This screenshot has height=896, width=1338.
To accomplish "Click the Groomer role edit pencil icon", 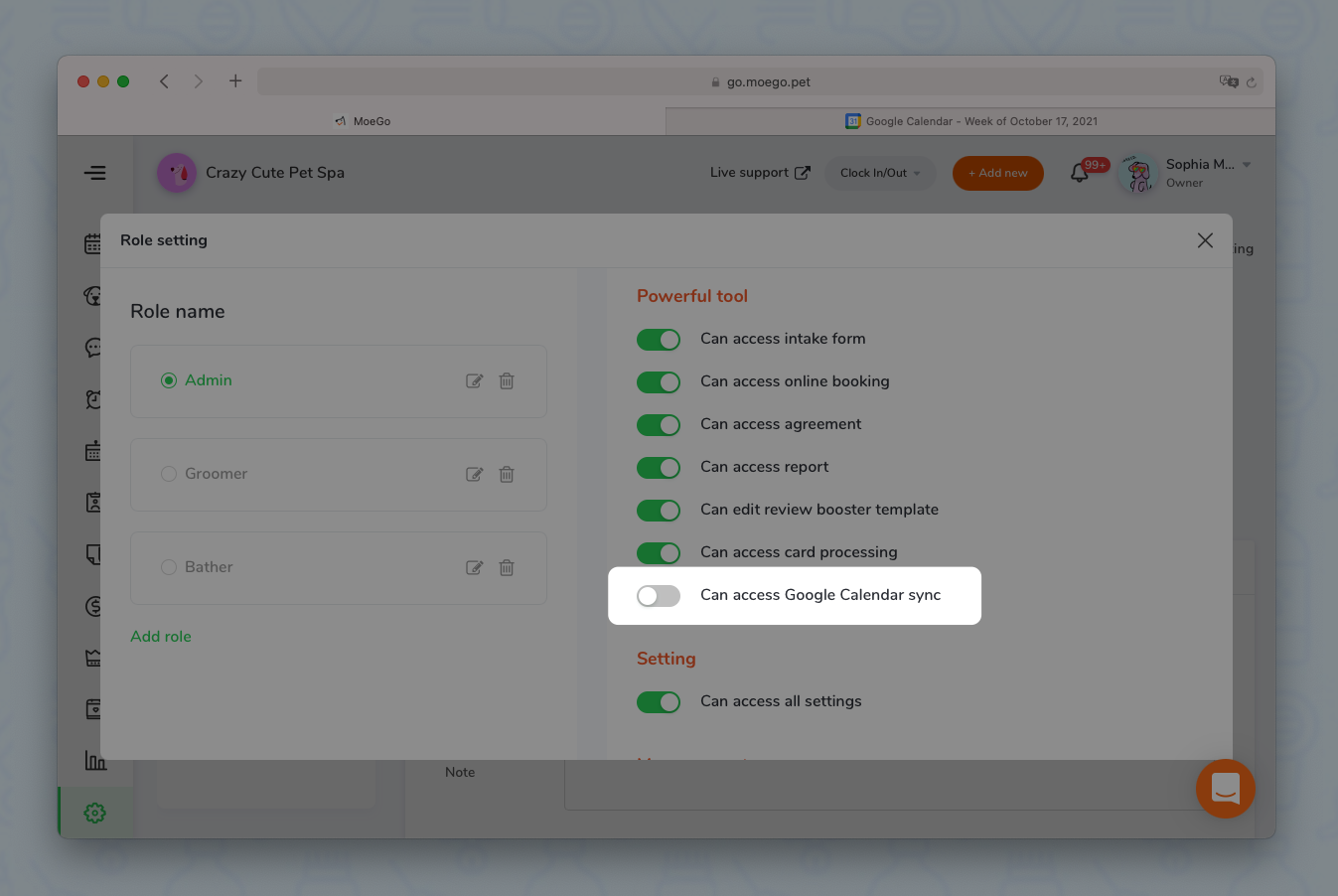I will 475,475.
